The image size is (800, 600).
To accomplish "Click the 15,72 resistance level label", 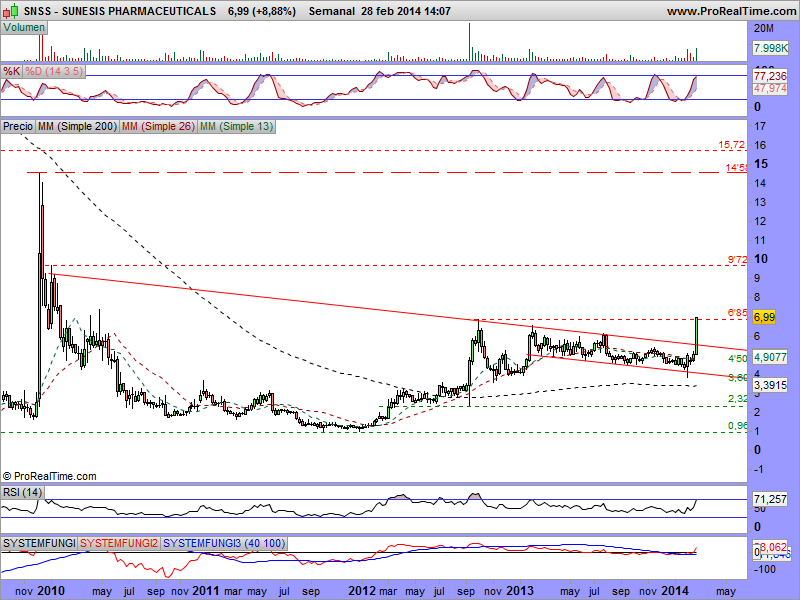I will point(732,145).
